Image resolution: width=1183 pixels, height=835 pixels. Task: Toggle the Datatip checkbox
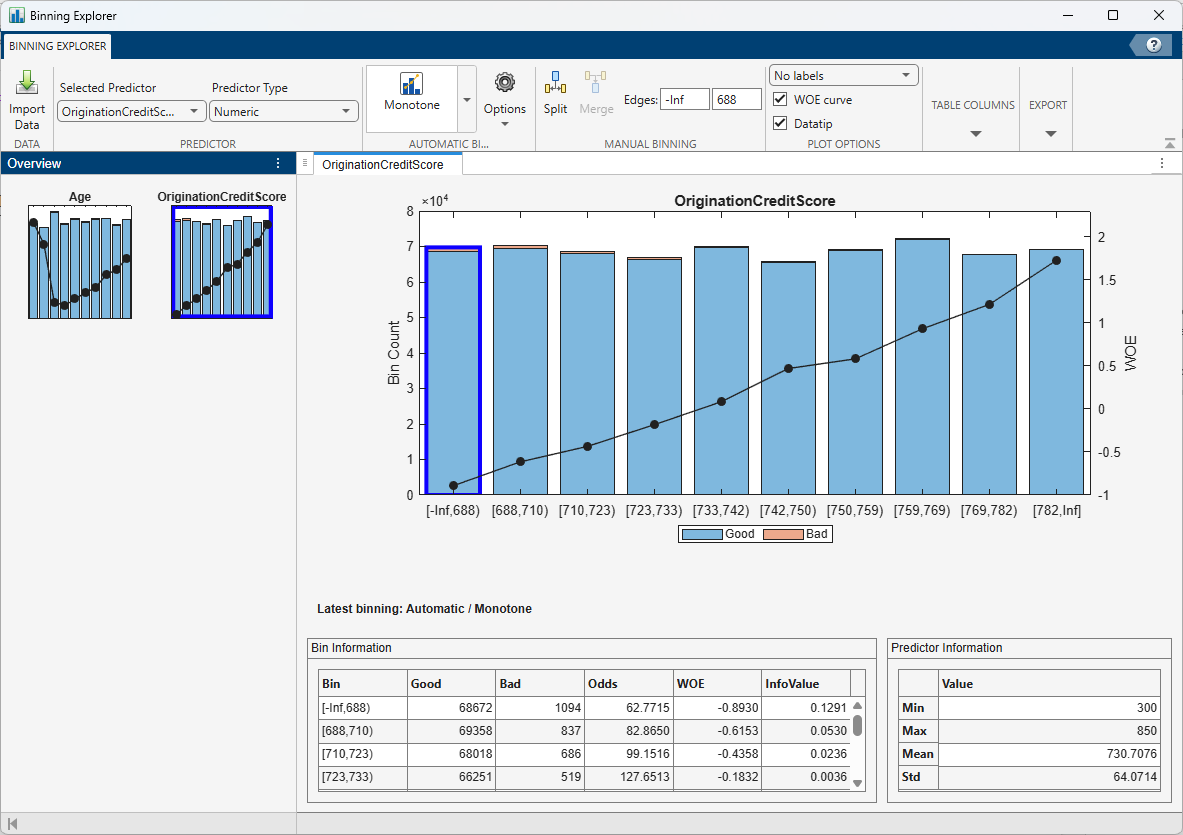[x=780, y=123]
